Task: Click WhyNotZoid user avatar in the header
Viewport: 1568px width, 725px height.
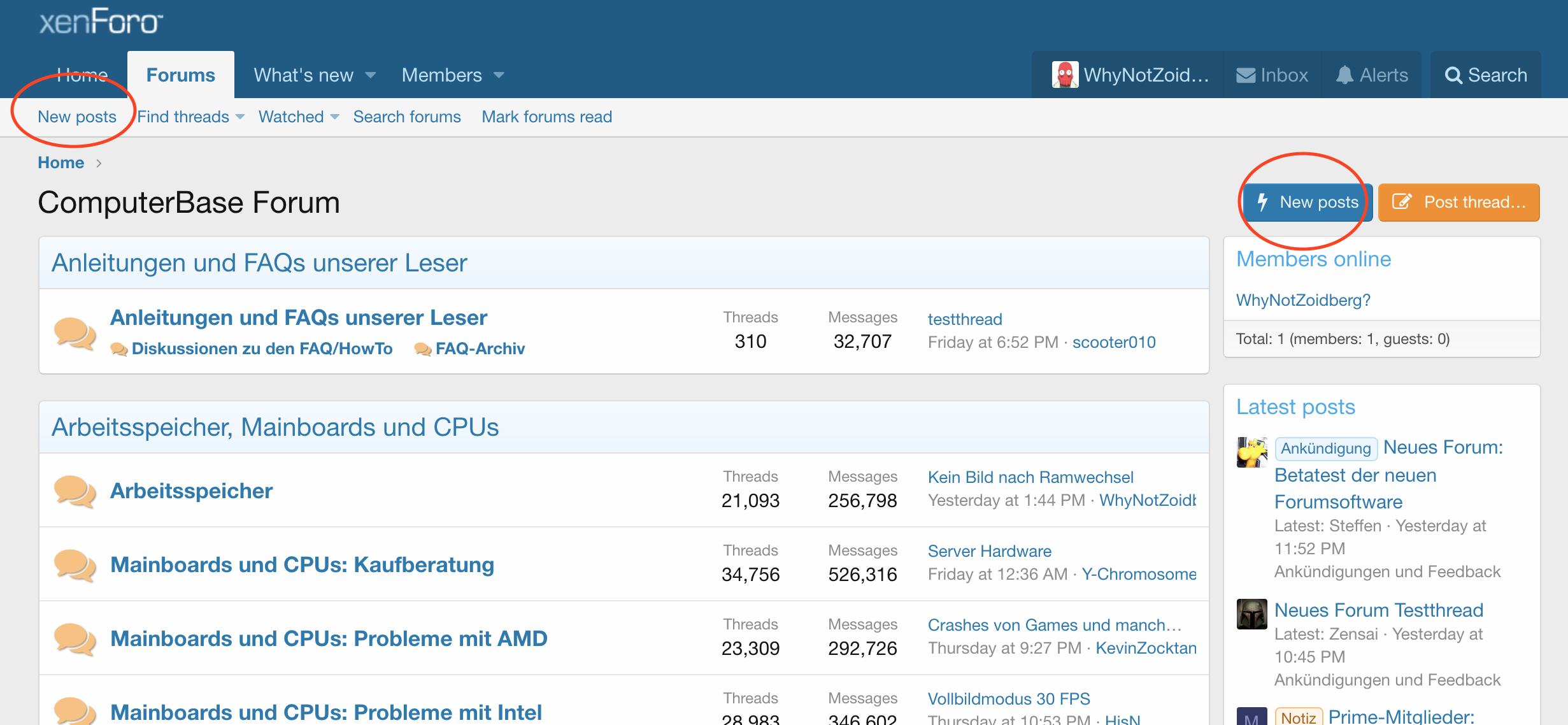Action: [1064, 75]
